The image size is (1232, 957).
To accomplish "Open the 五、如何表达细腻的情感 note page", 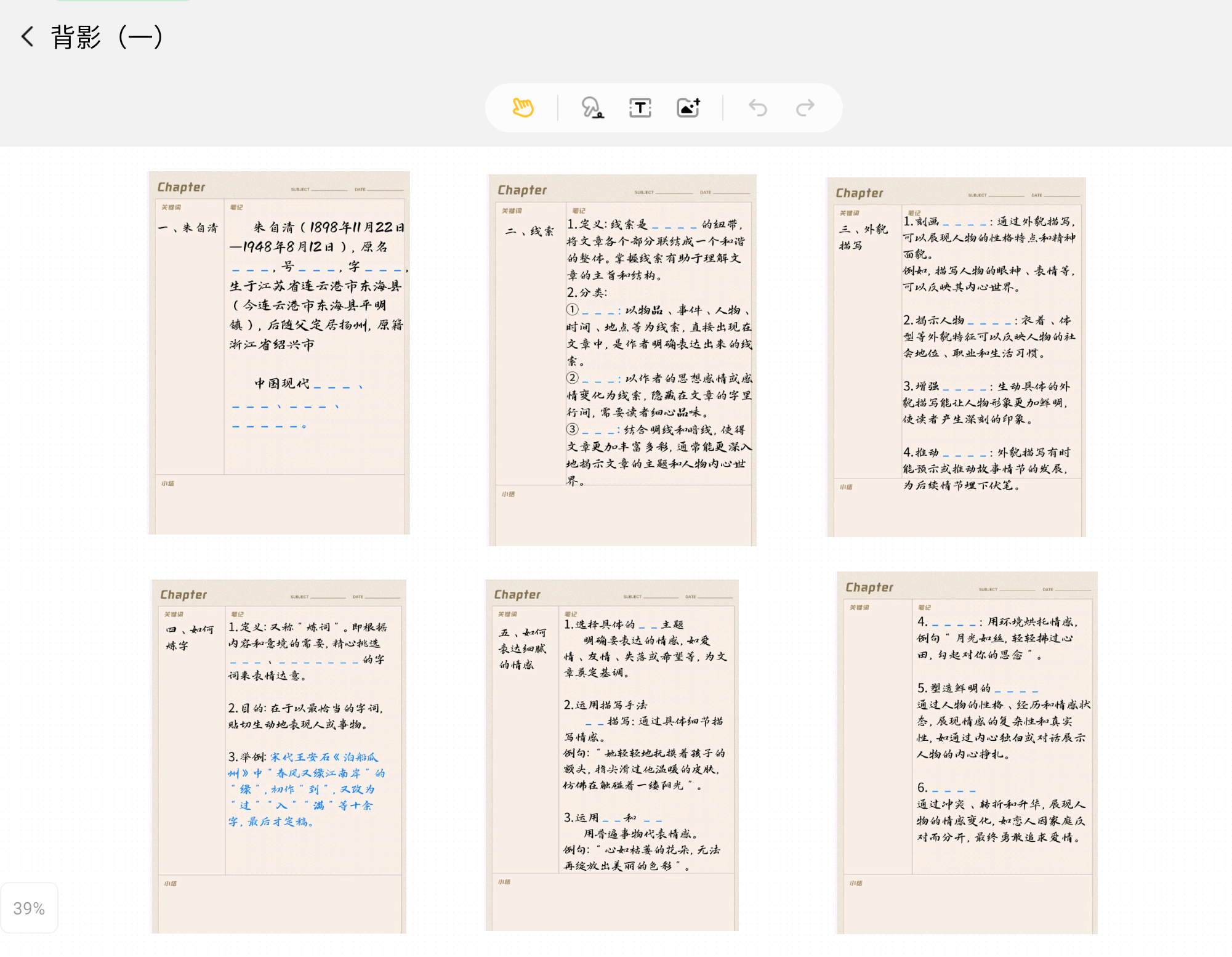I will [612, 754].
